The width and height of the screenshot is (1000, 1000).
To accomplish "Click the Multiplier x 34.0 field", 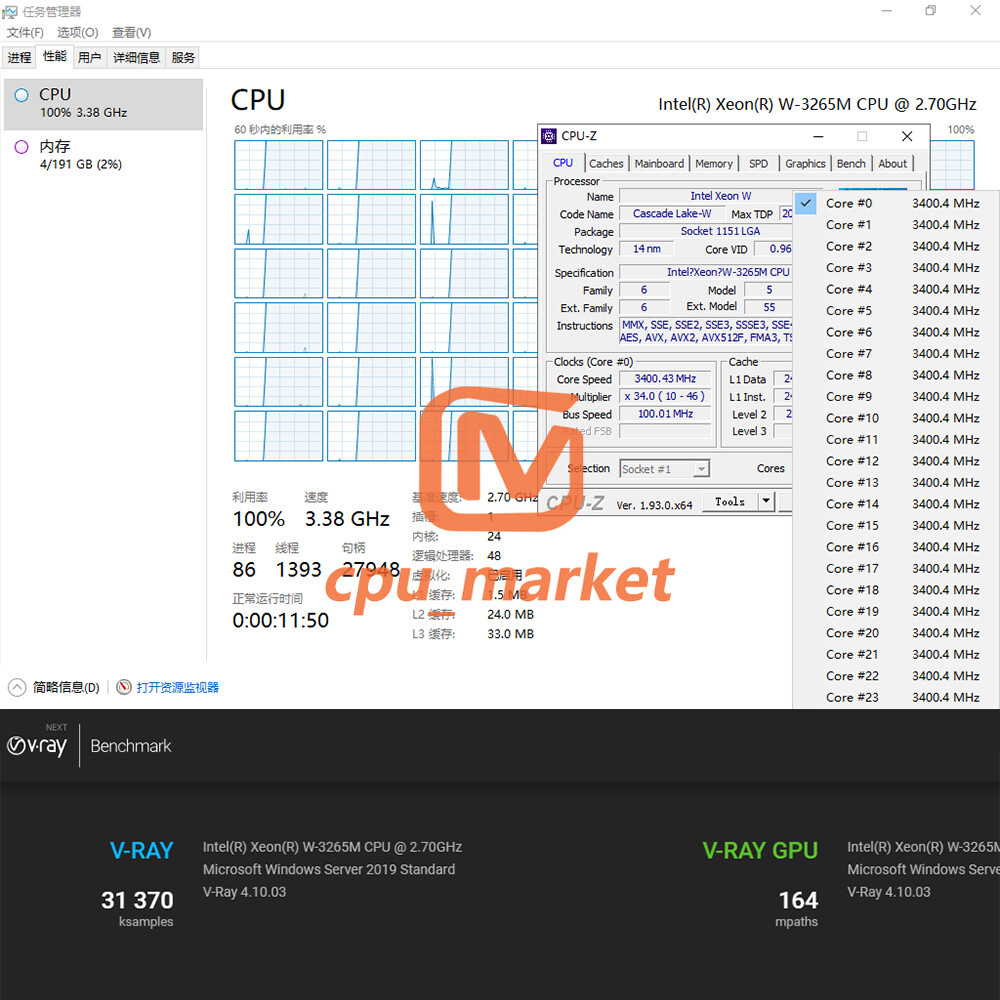I will tap(665, 397).
